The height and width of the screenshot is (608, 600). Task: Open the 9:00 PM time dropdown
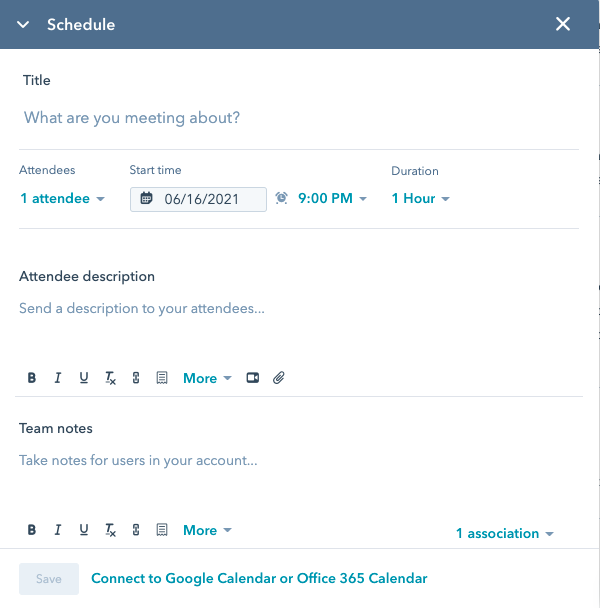pos(332,199)
